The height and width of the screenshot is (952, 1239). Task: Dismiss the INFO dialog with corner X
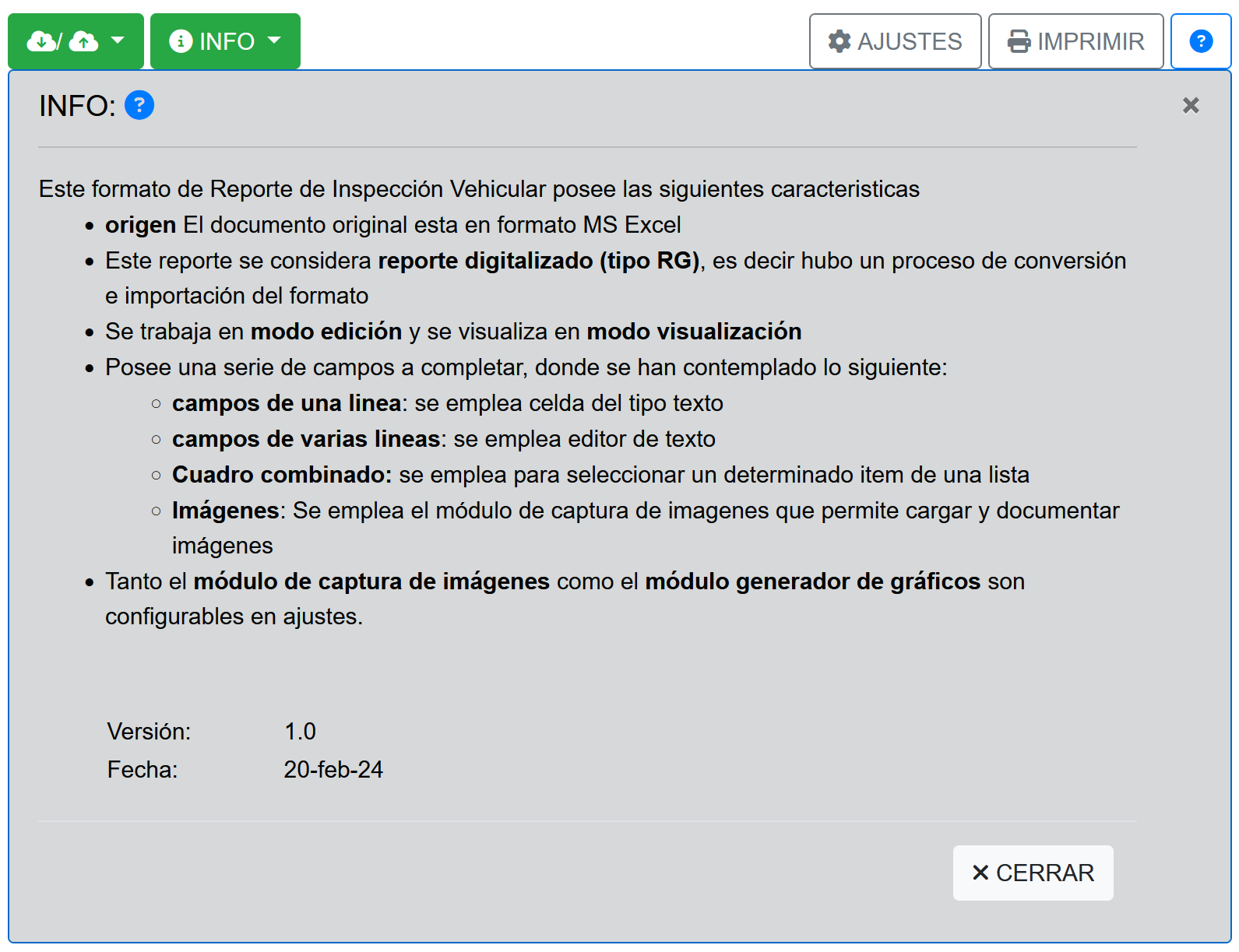(x=1190, y=105)
